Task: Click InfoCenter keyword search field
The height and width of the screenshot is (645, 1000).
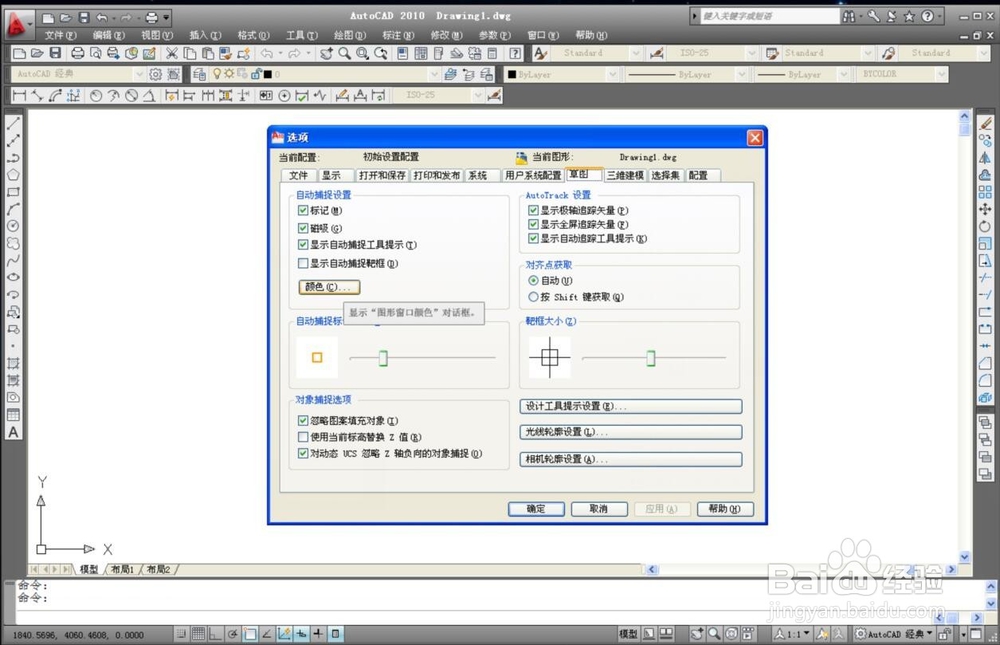Action: (x=770, y=16)
